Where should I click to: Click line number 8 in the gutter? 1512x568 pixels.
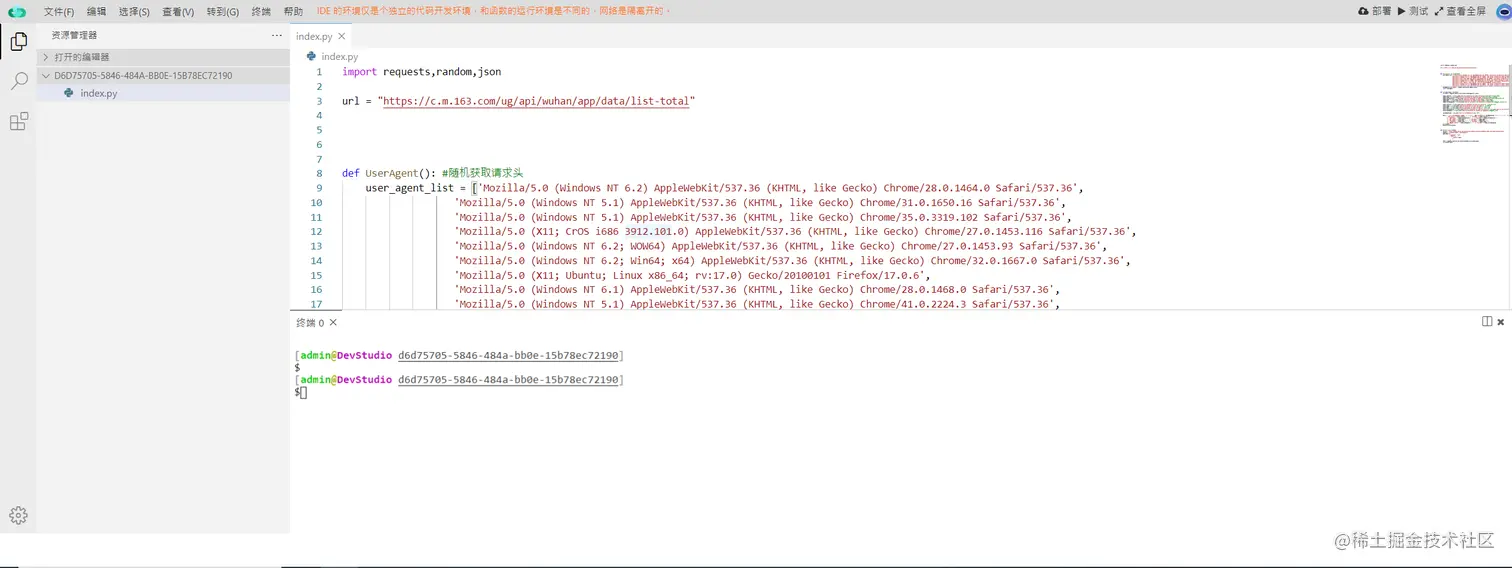[319, 173]
